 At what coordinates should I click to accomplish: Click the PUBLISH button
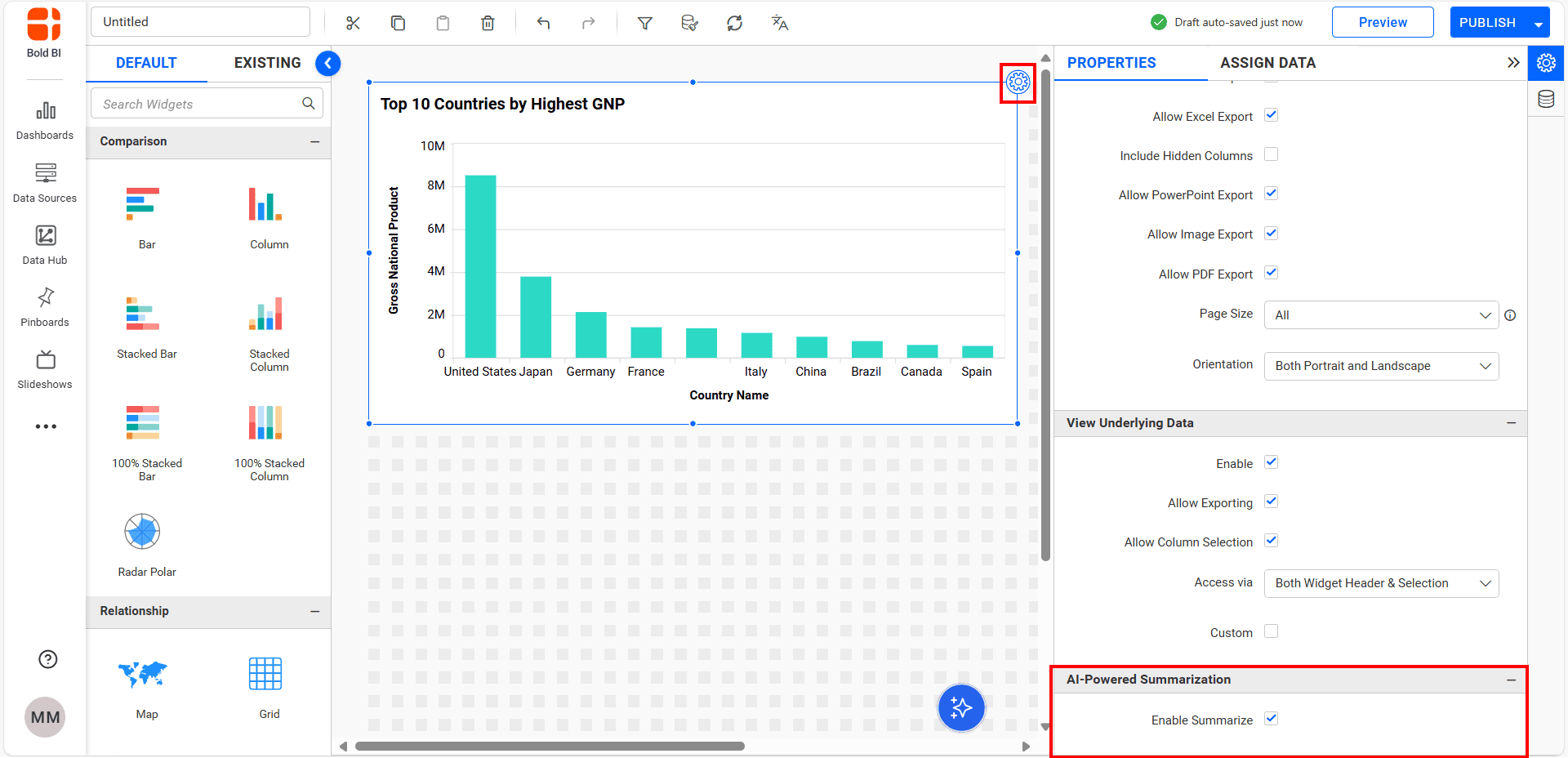pyautogui.click(x=1486, y=23)
